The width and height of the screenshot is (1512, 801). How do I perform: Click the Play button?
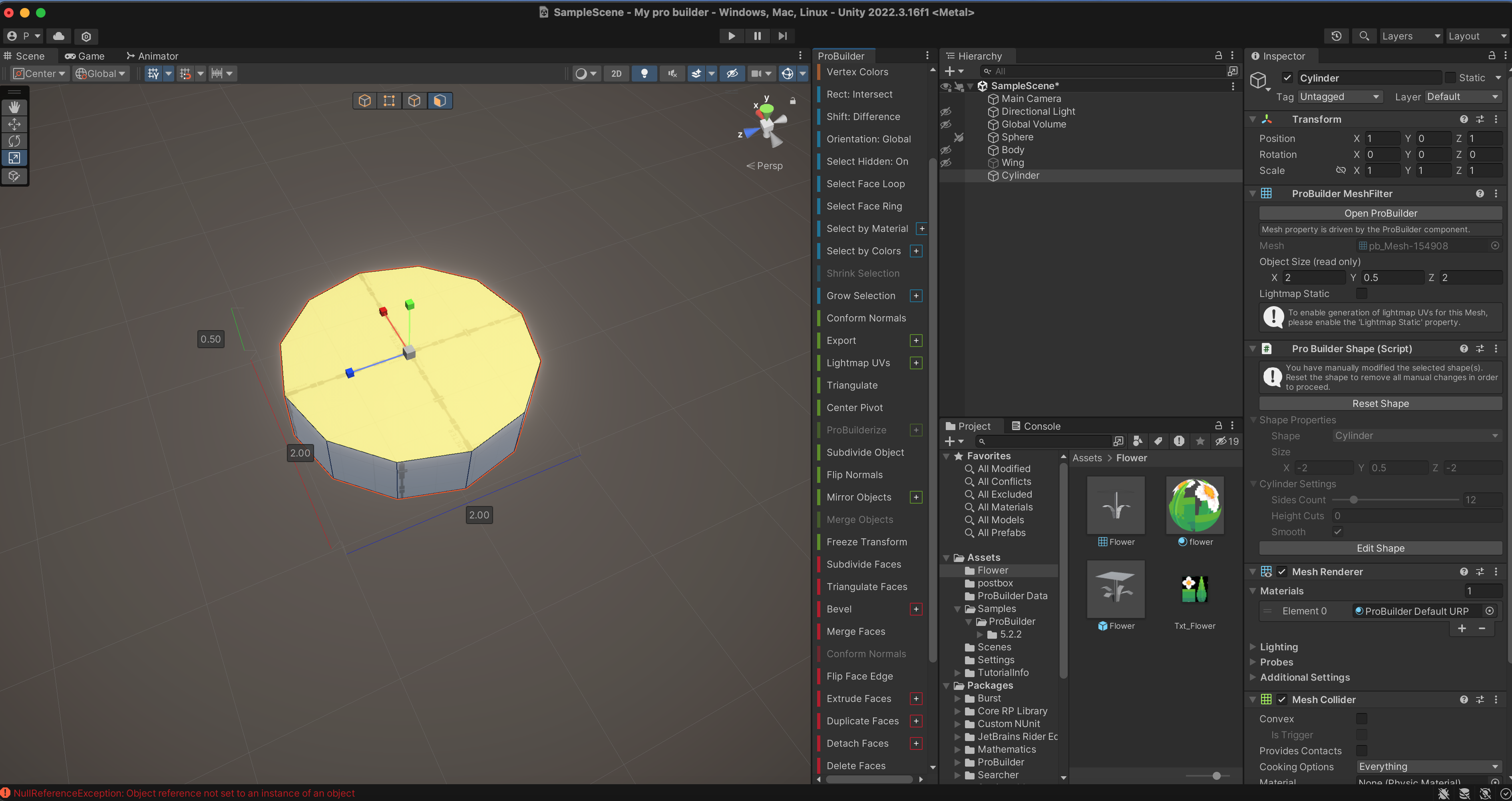pyautogui.click(x=731, y=36)
